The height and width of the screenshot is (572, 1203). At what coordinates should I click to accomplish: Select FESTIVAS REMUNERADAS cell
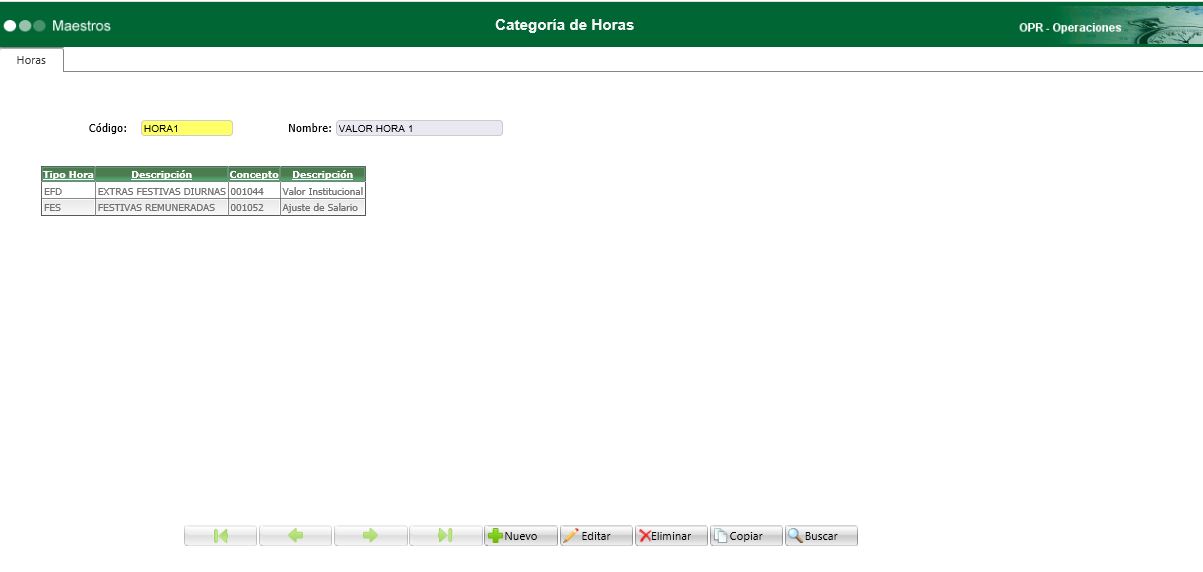click(x=161, y=207)
